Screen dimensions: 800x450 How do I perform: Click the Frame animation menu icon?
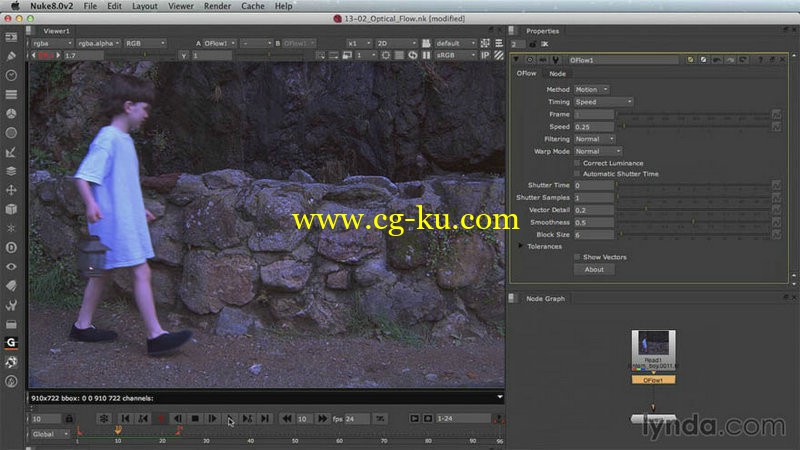coord(776,114)
